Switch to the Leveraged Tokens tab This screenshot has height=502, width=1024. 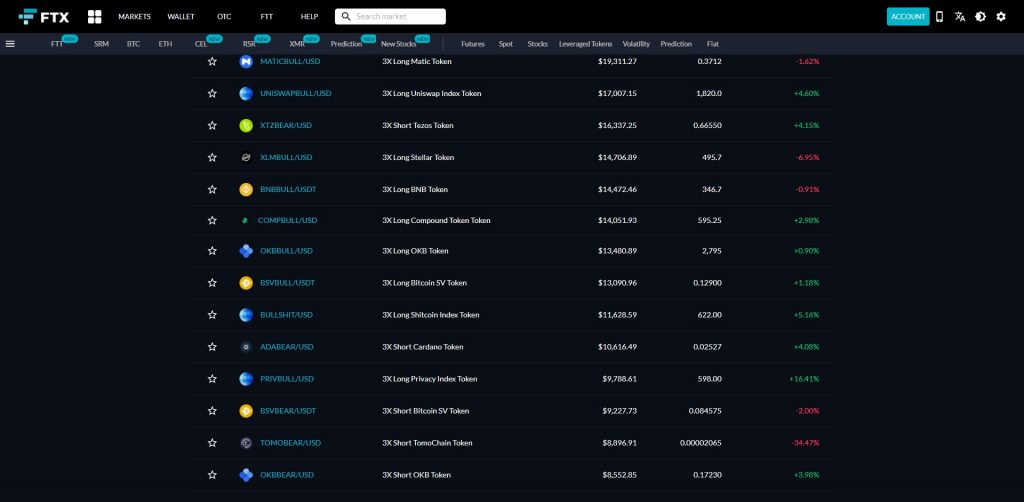click(585, 44)
